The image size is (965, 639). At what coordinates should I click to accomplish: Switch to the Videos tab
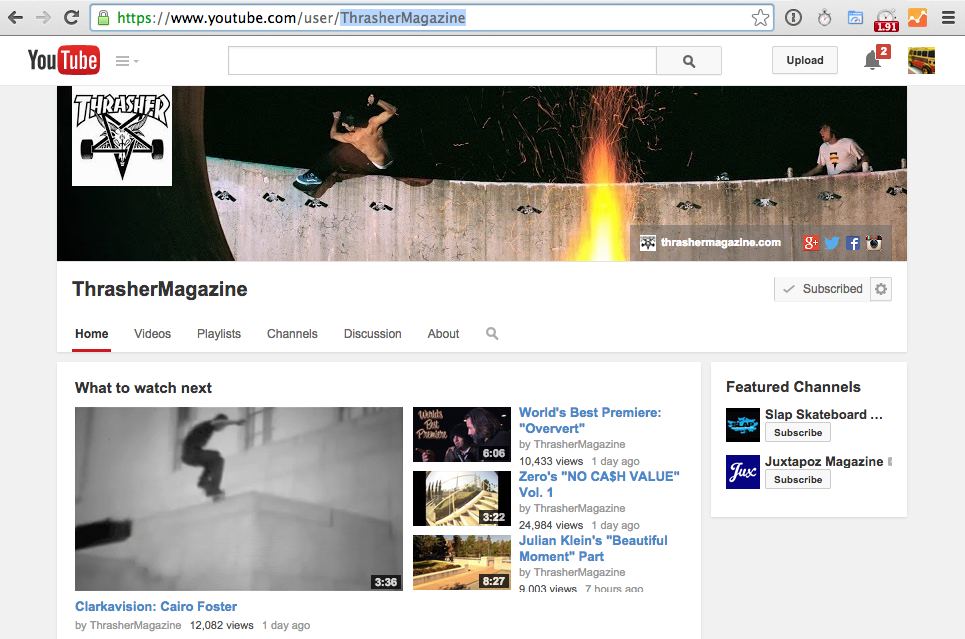coord(153,334)
